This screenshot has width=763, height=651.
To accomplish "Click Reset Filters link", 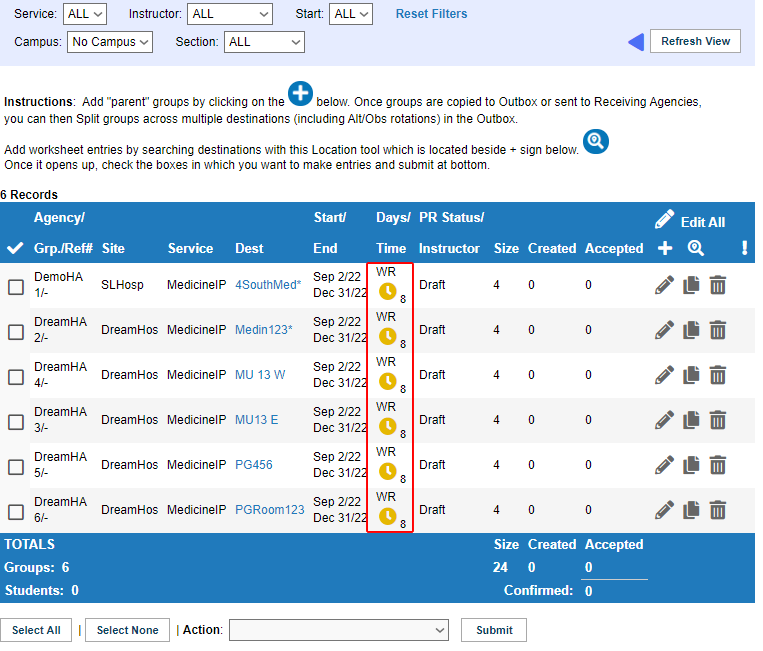I will (x=431, y=14).
